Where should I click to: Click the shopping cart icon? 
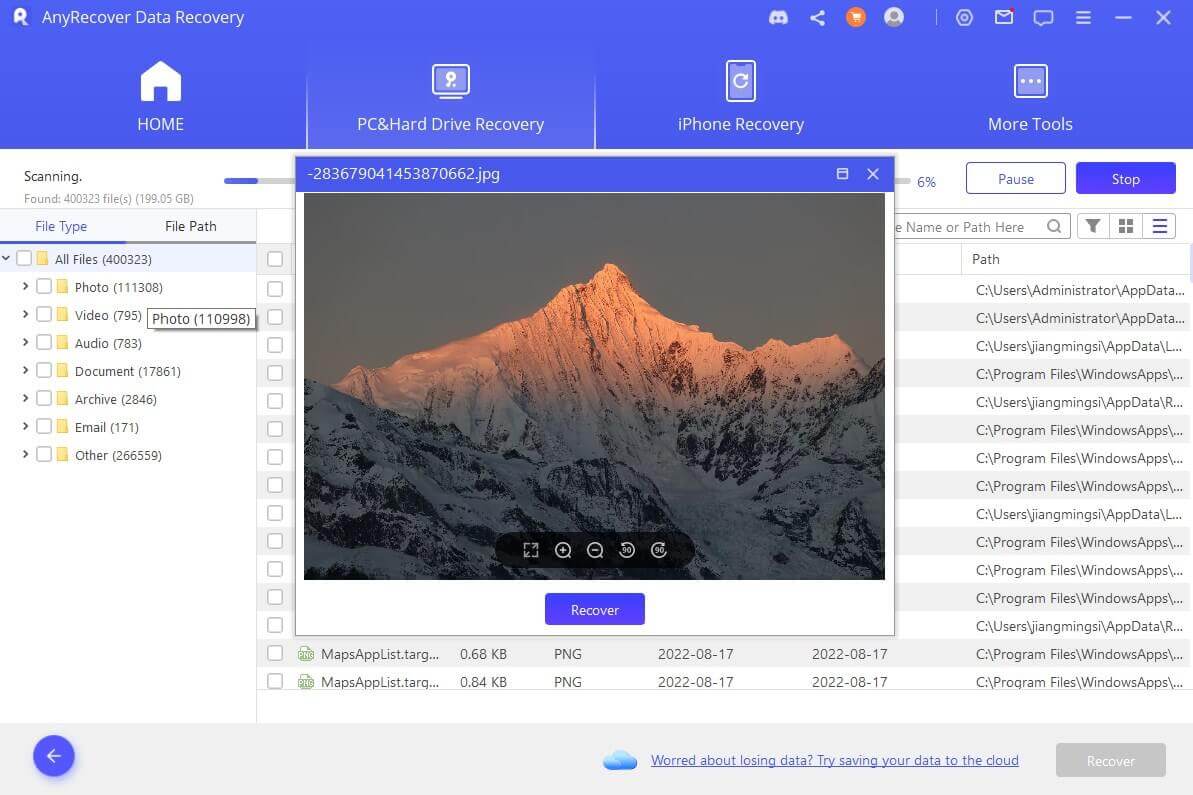click(x=855, y=18)
